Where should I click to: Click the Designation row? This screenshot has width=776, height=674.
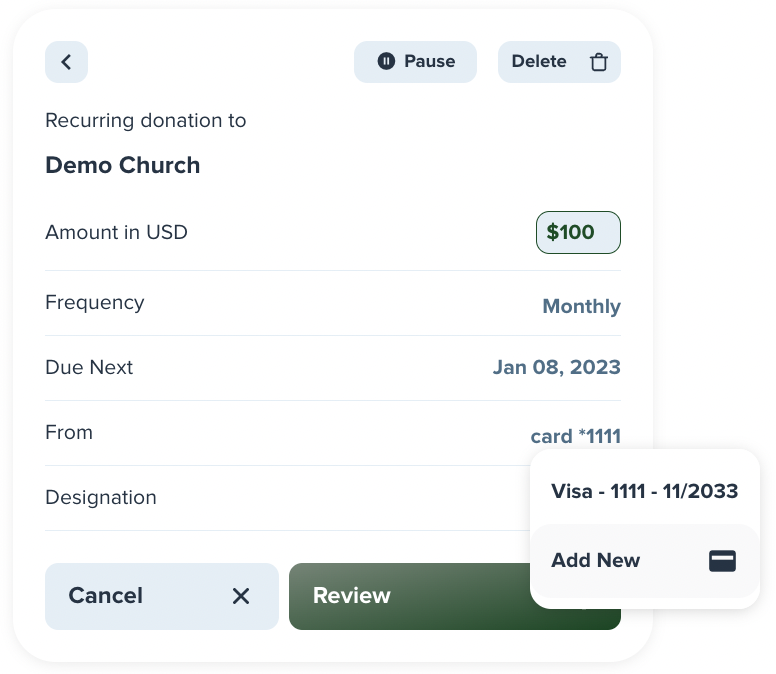[x=287, y=498]
